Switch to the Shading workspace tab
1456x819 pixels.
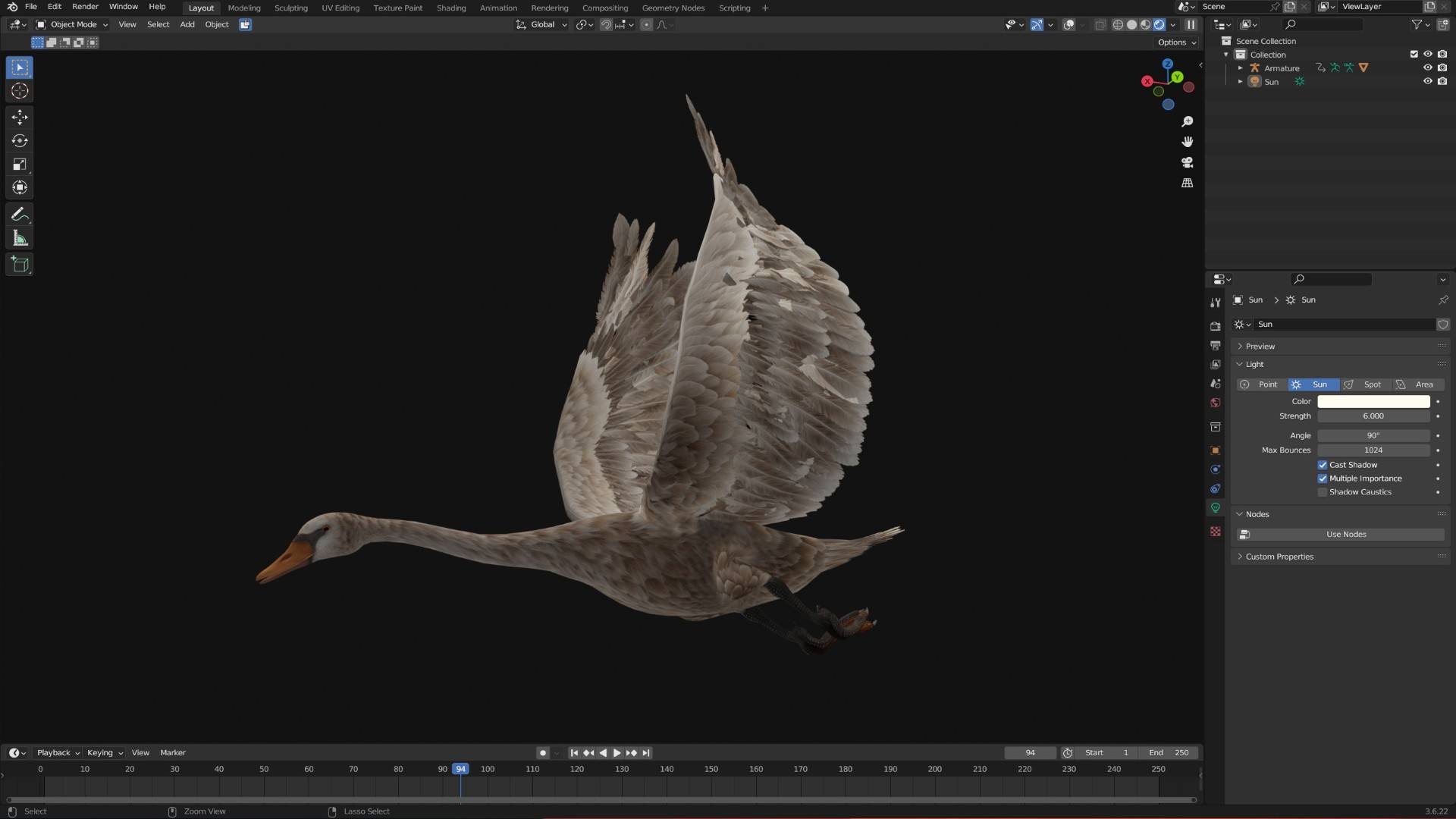pos(451,8)
